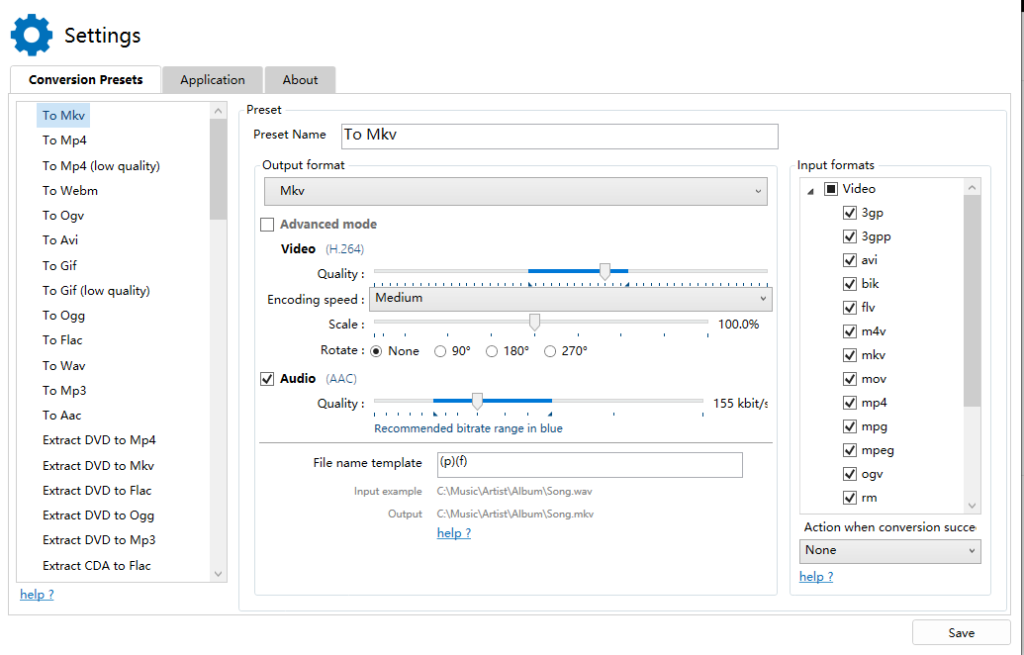Uncheck the 3gp input format
1024x655 pixels.
850,213
